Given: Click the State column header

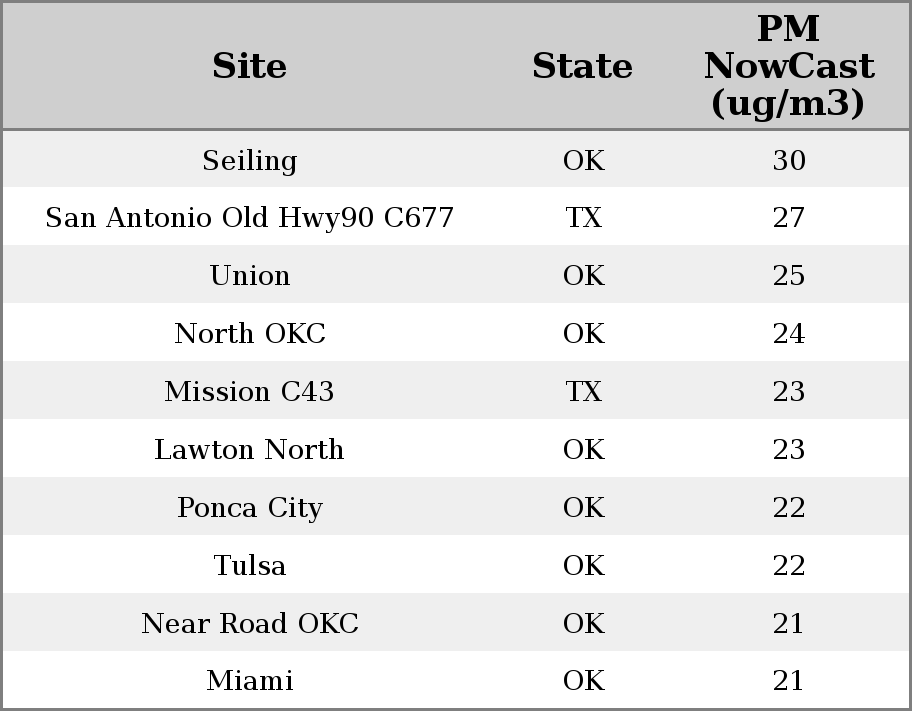Looking at the screenshot, I should pos(583,66).
